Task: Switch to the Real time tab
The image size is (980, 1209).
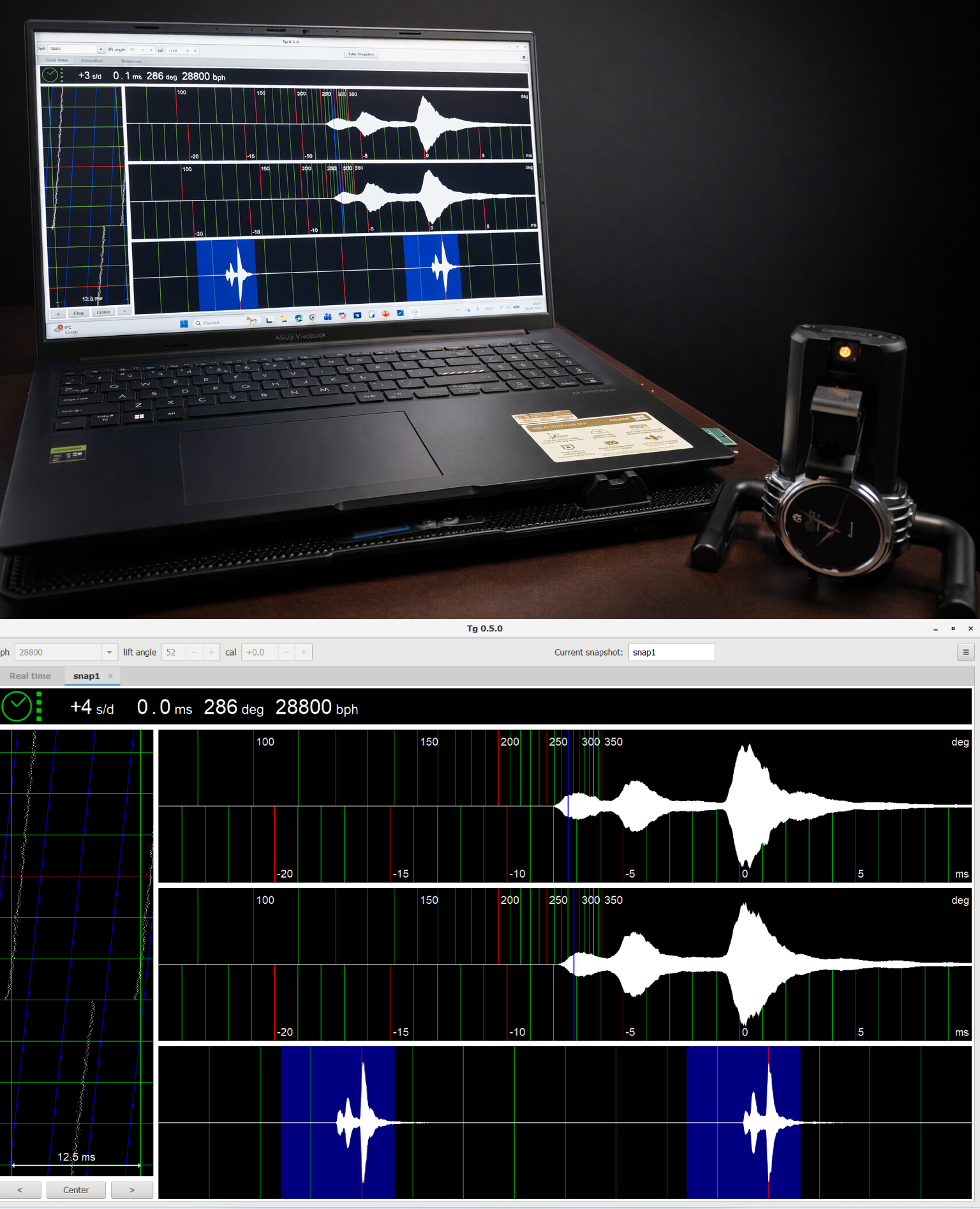Action: 30,676
